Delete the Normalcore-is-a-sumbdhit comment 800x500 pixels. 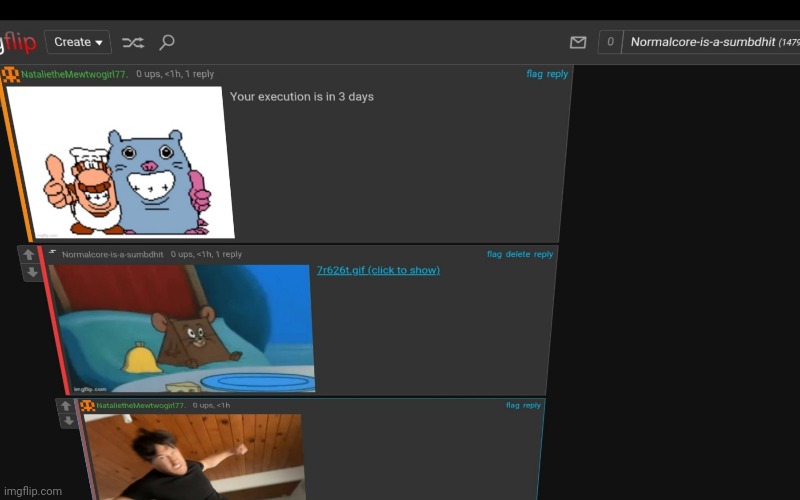point(518,254)
